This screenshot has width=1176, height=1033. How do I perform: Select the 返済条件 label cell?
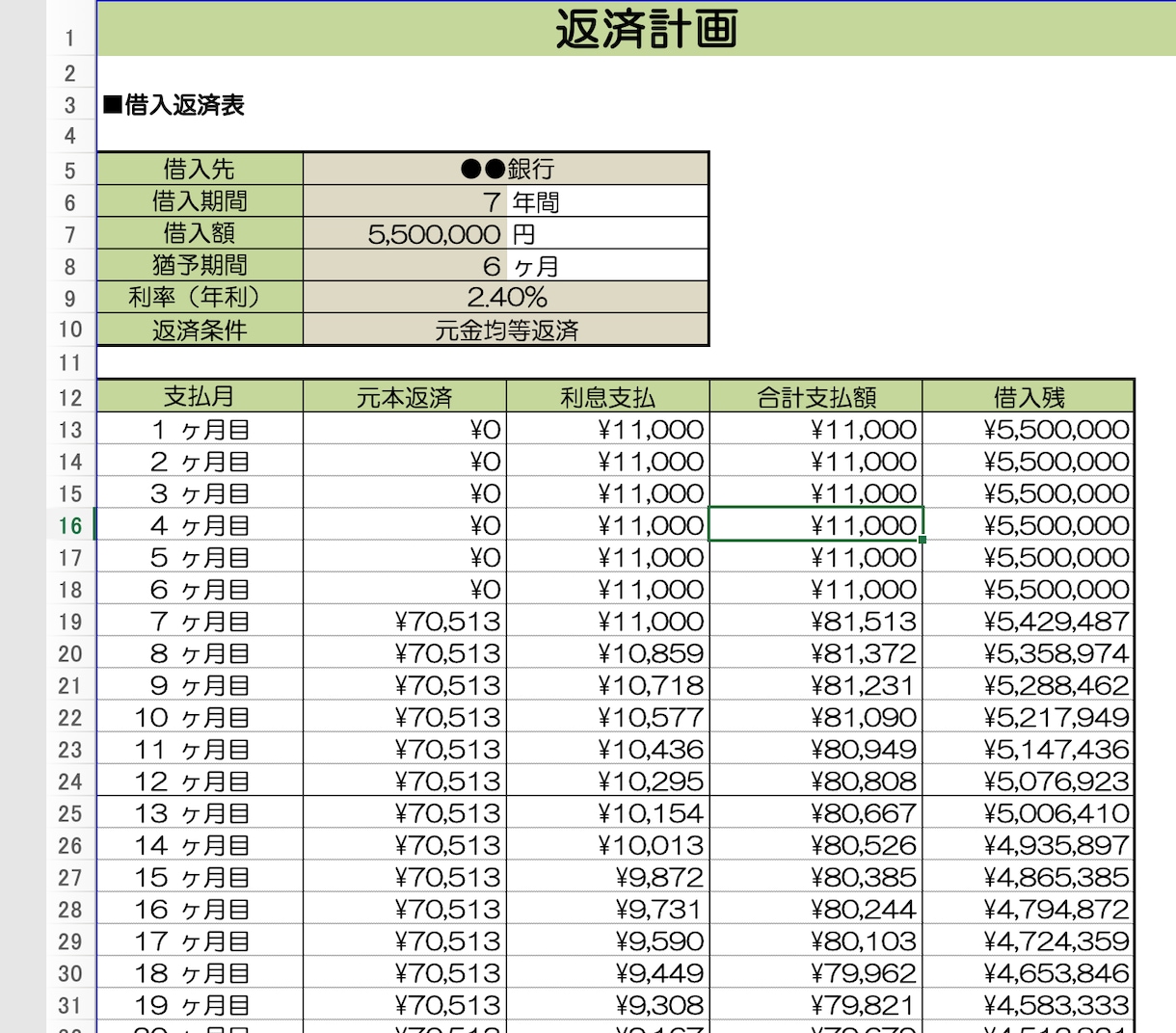[x=200, y=330]
